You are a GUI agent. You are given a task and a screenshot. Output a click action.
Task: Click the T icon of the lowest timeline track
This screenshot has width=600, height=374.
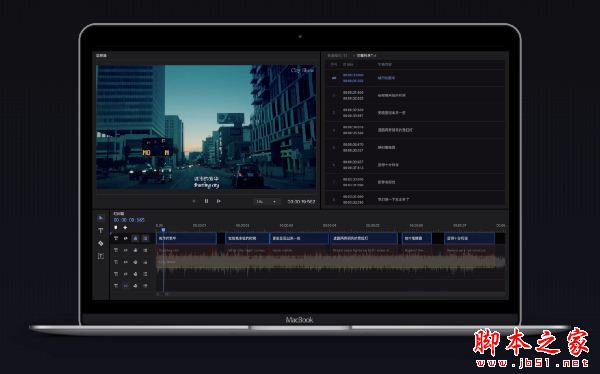tap(116, 286)
